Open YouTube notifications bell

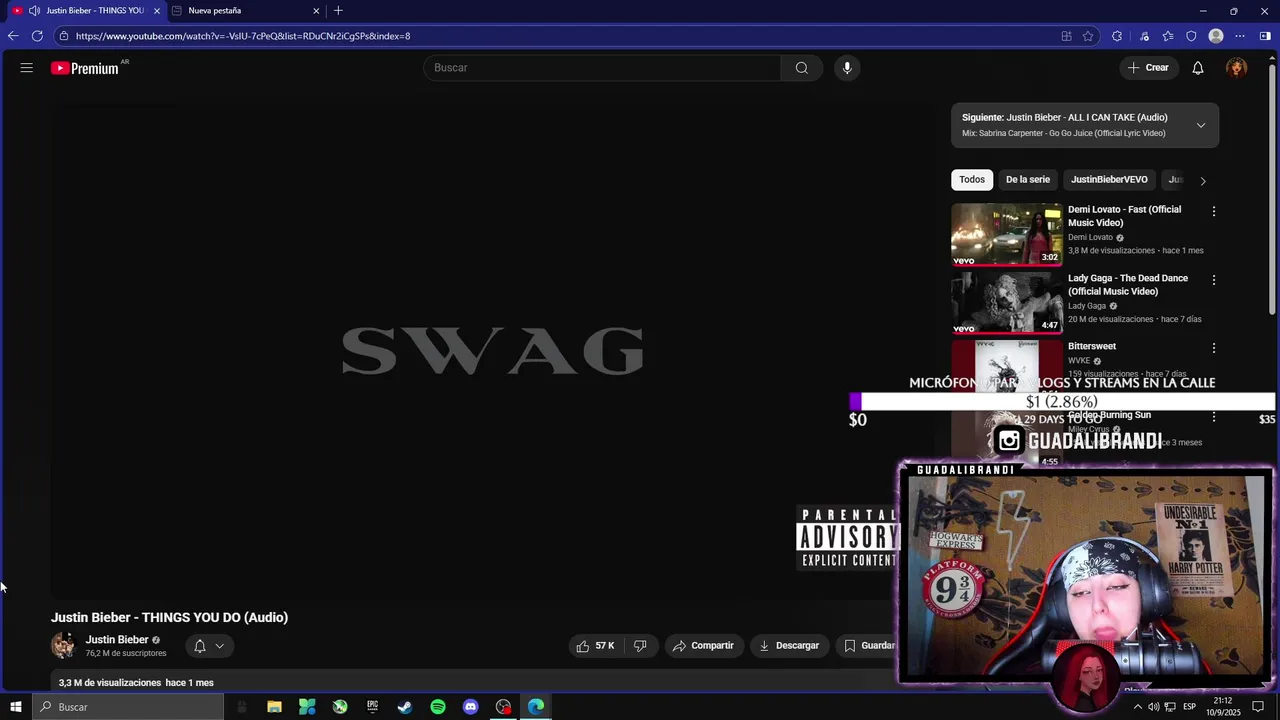click(1198, 68)
